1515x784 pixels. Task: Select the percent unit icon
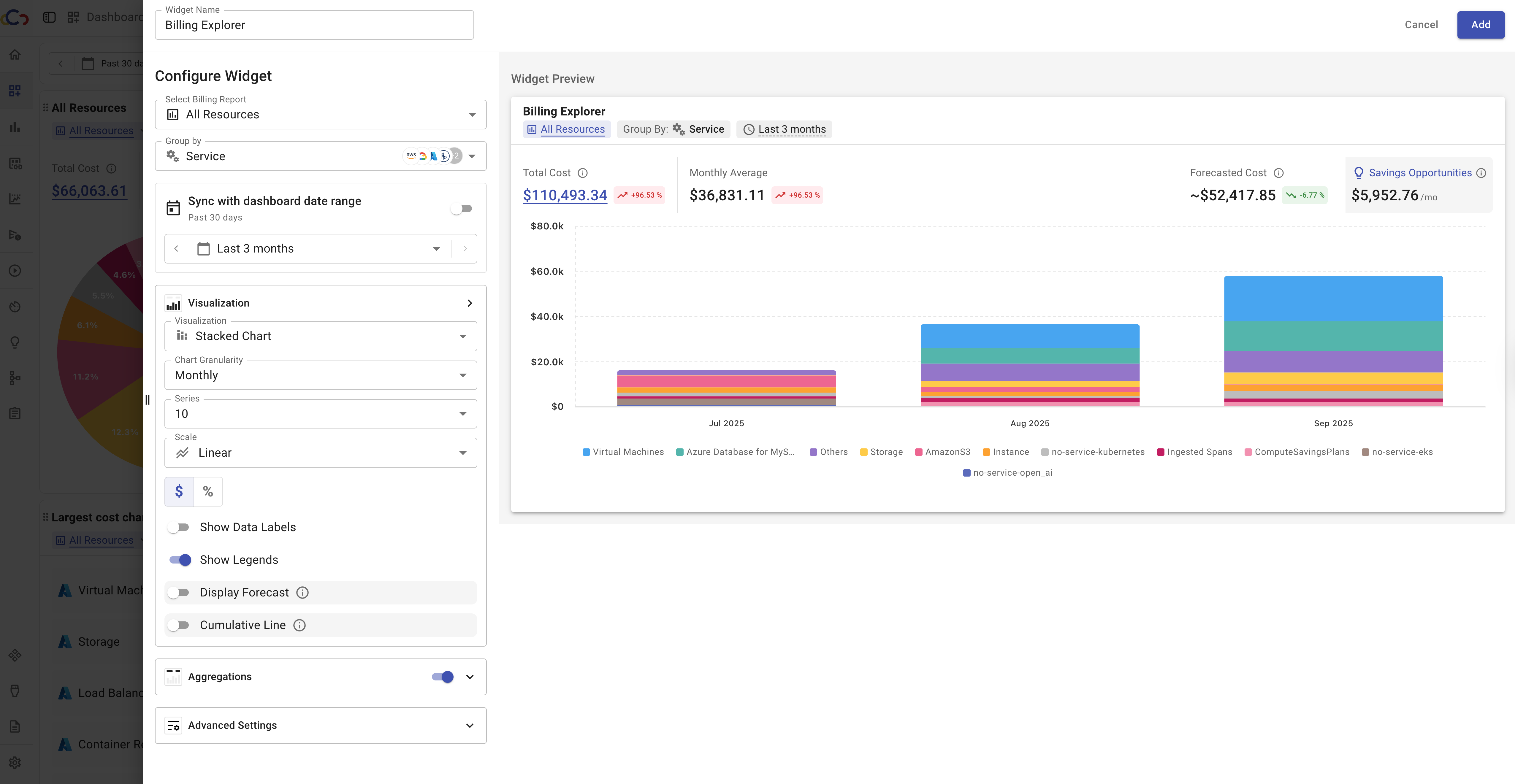pyautogui.click(x=207, y=491)
